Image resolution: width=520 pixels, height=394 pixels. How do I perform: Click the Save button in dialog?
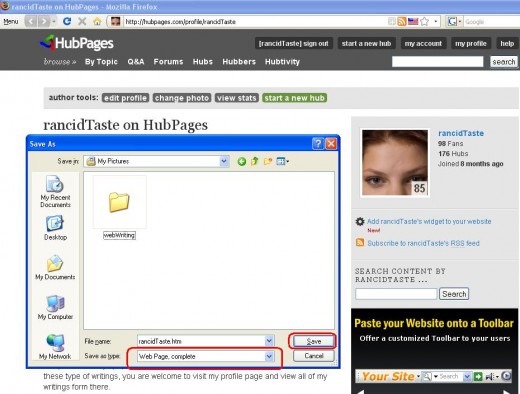[x=313, y=341]
